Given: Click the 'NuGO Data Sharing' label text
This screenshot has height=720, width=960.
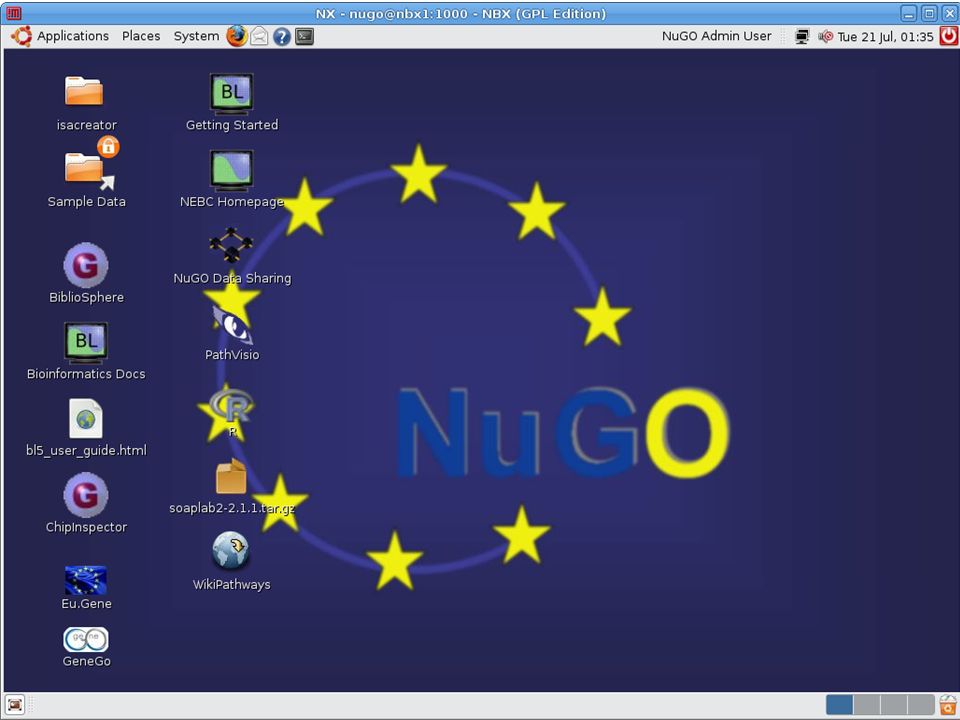Looking at the screenshot, I should coord(232,278).
